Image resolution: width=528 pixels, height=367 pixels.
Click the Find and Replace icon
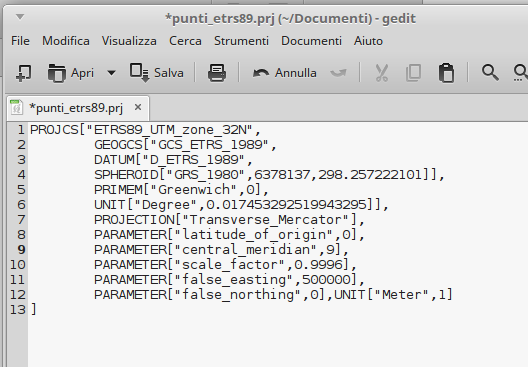(521, 73)
